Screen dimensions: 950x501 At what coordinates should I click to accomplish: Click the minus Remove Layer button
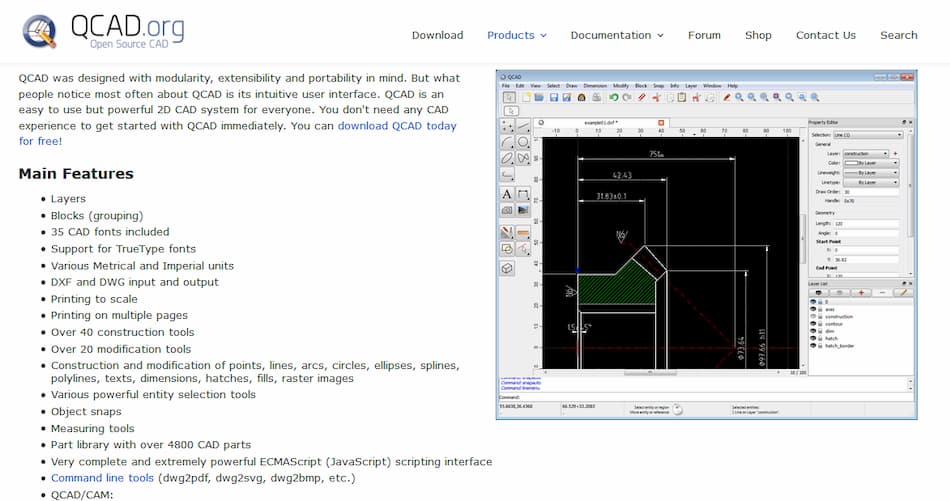(x=882, y=293)
